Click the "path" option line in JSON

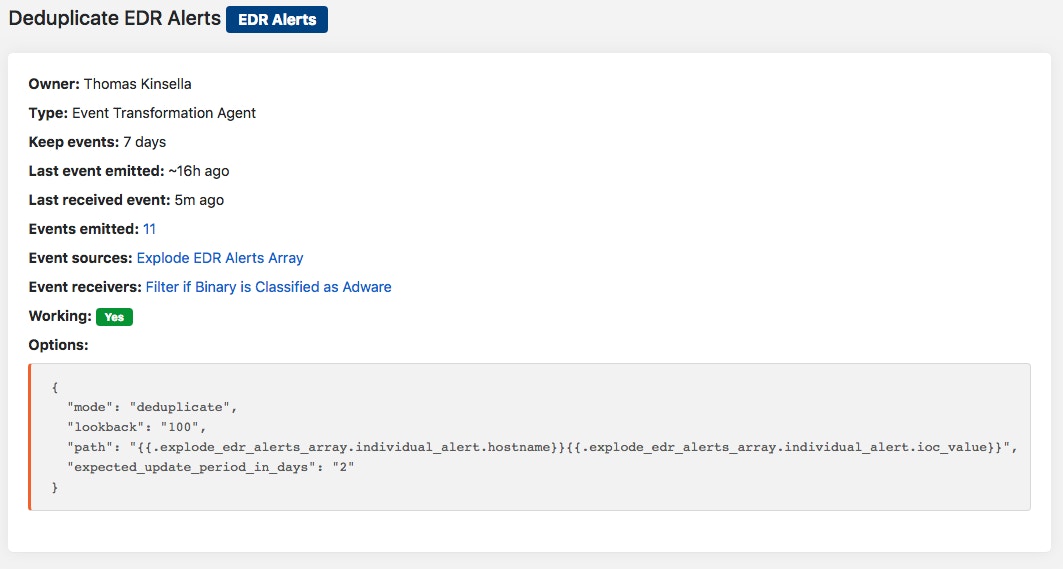tap(540, 447)
